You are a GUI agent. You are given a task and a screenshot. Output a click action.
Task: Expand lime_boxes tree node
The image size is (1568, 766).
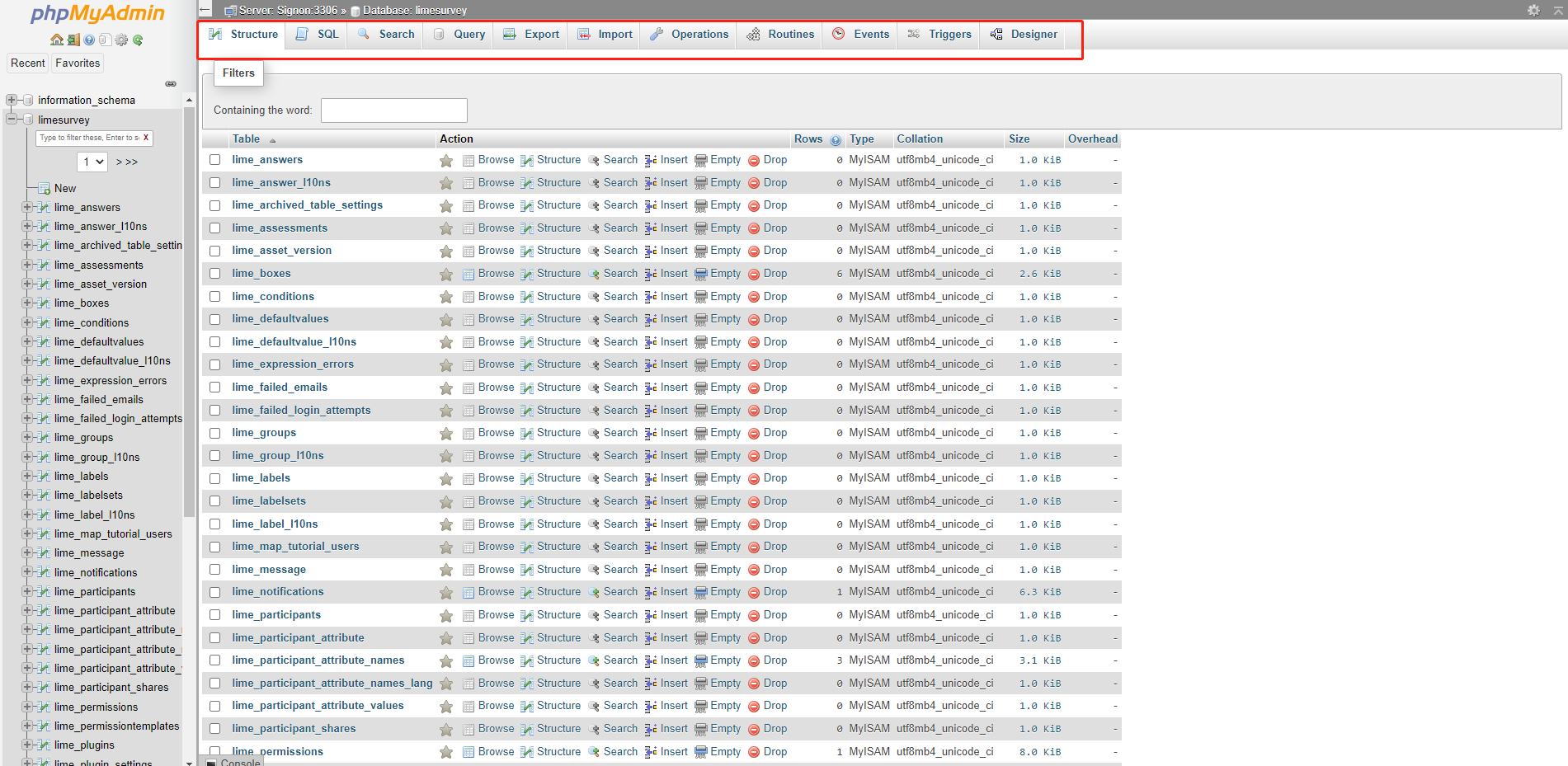click(27, 303)
